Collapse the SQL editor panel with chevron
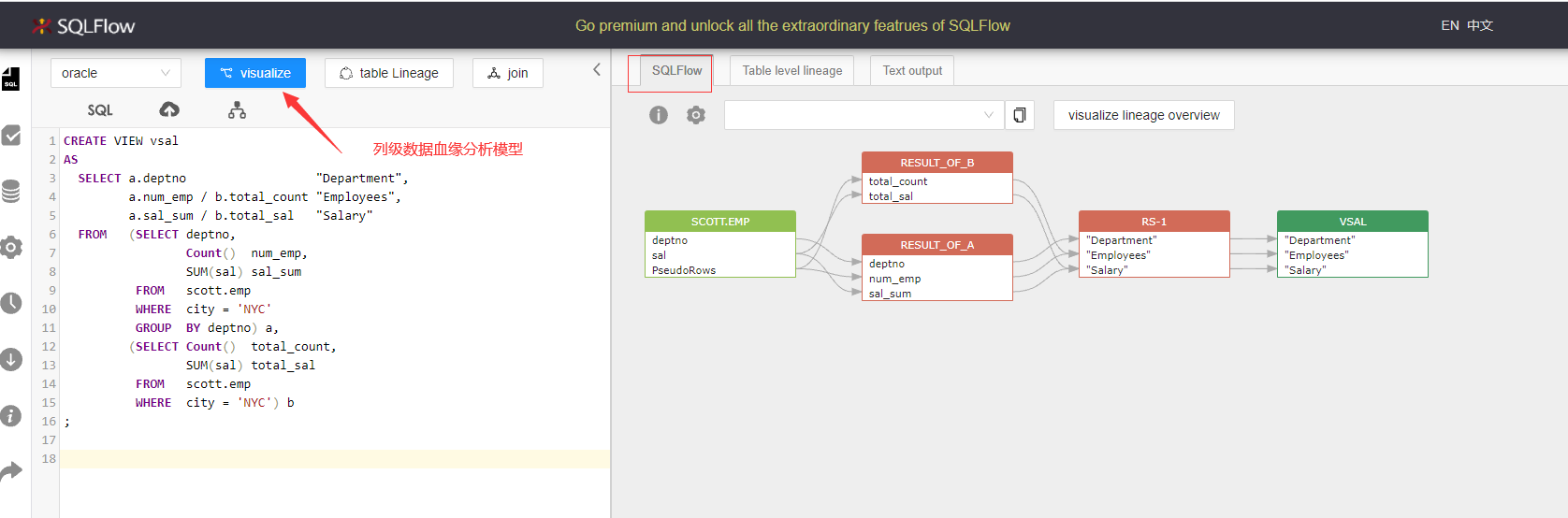This screenshot has width=1568, height=518. [597, 70]
